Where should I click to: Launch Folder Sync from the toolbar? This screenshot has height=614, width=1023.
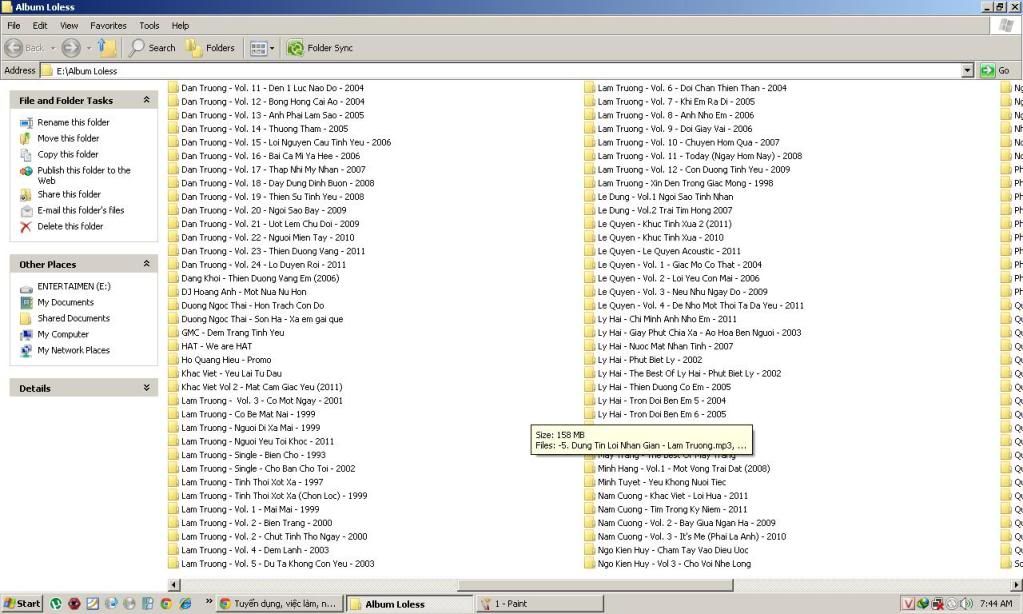coord(320,47)
